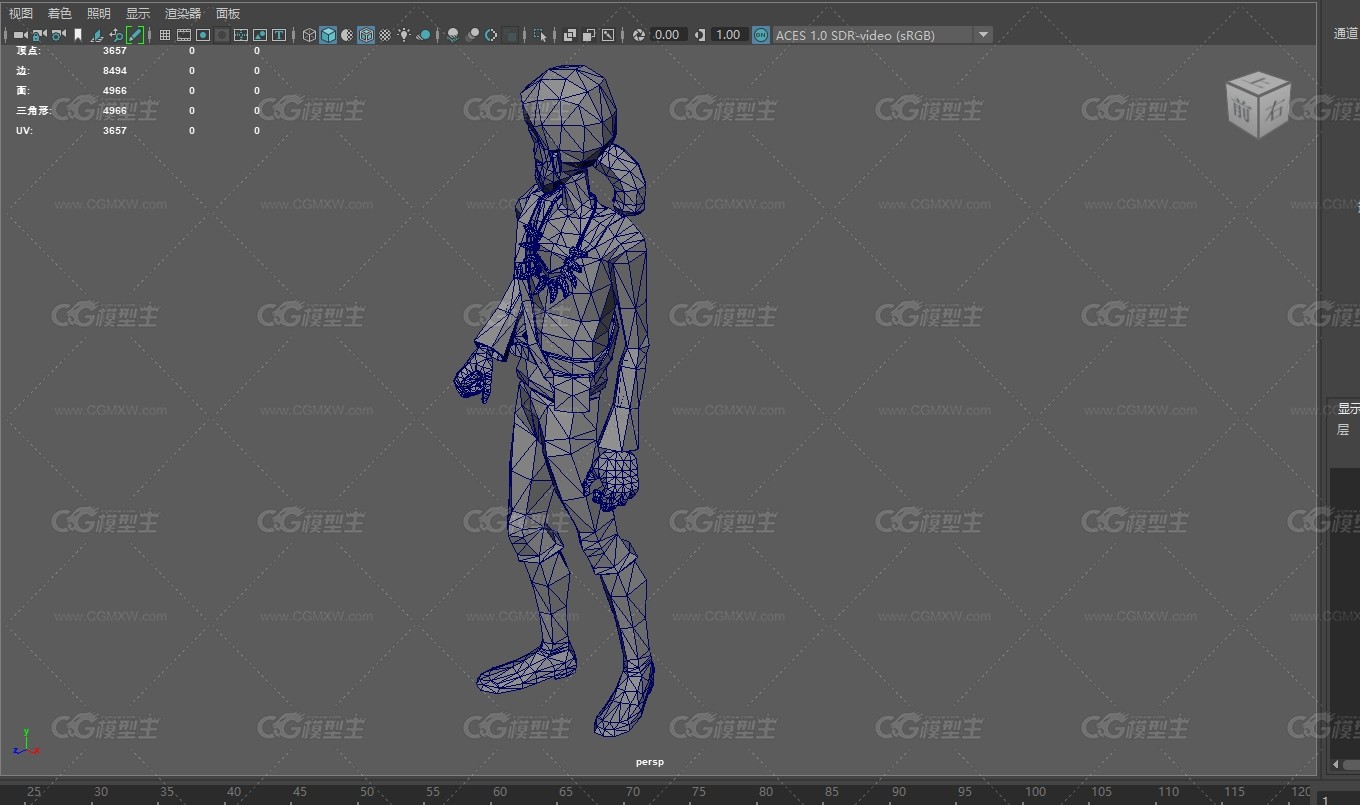Toggle the Film Gate display
The height and width of the screenshot is (805, 1360).
coord(184,35)
